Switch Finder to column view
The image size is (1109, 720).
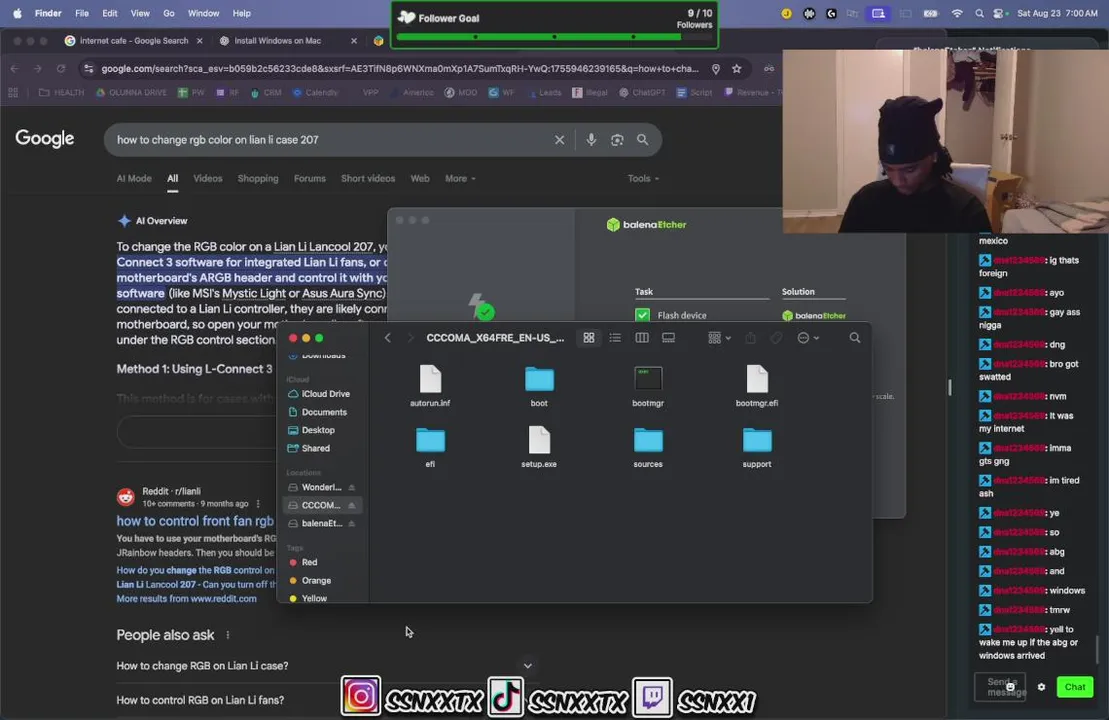pyautogui.click(x=642, y=338)
